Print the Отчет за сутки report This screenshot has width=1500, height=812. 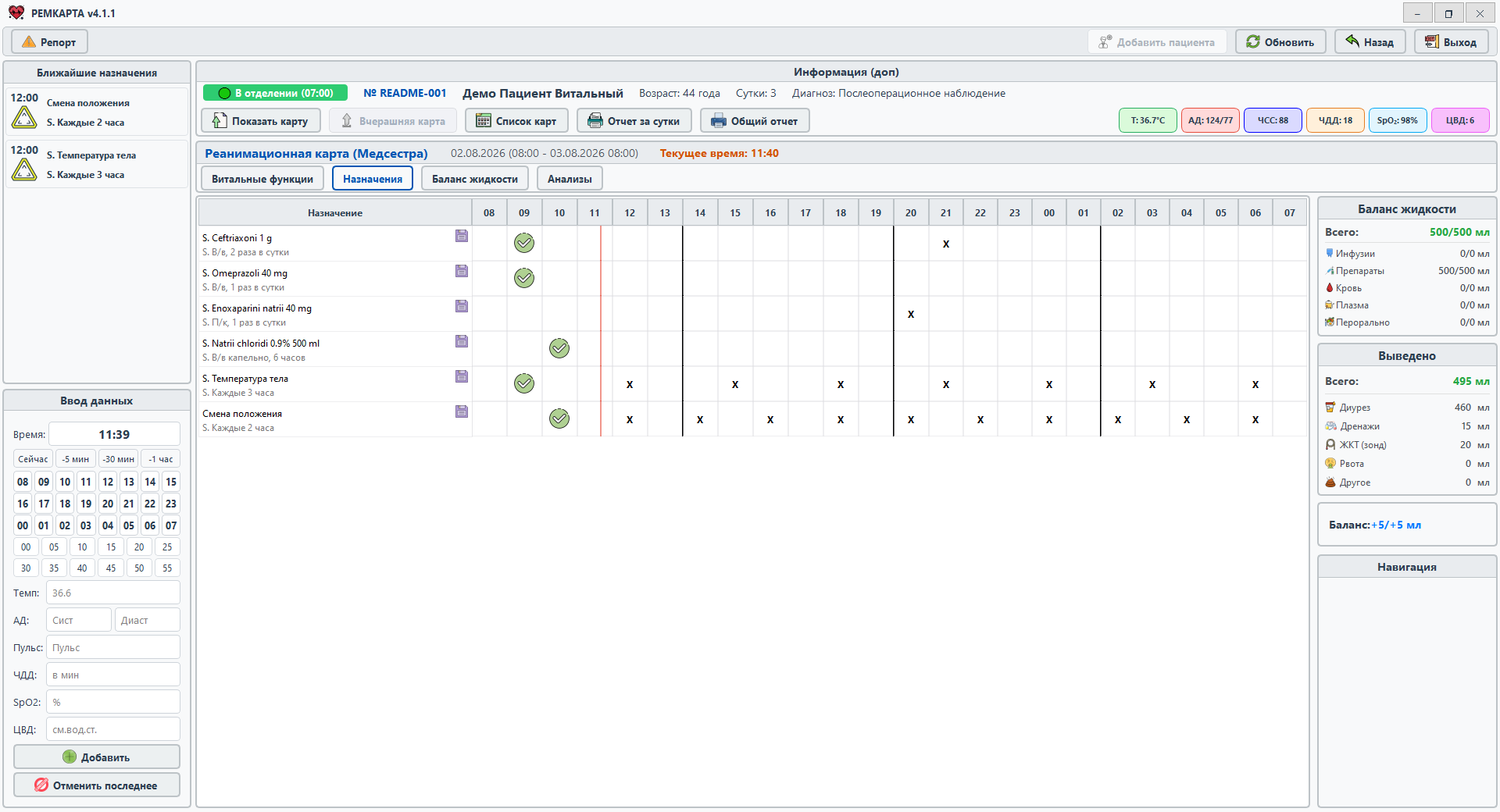(634, 121)
